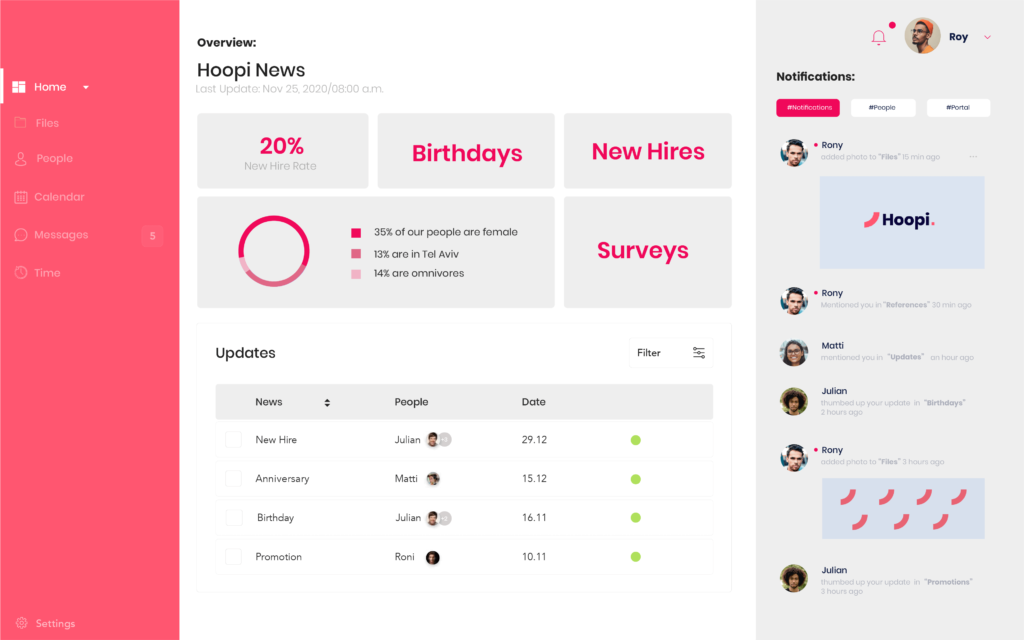Open Settings via the gear icon
Screen dimensions: 1024x640
(x=23, y=623)
